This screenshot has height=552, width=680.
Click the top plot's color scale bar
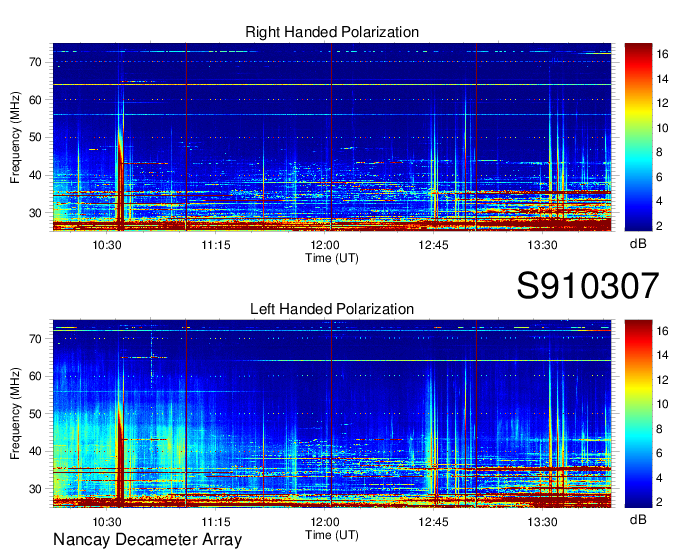tap(638, 137)
